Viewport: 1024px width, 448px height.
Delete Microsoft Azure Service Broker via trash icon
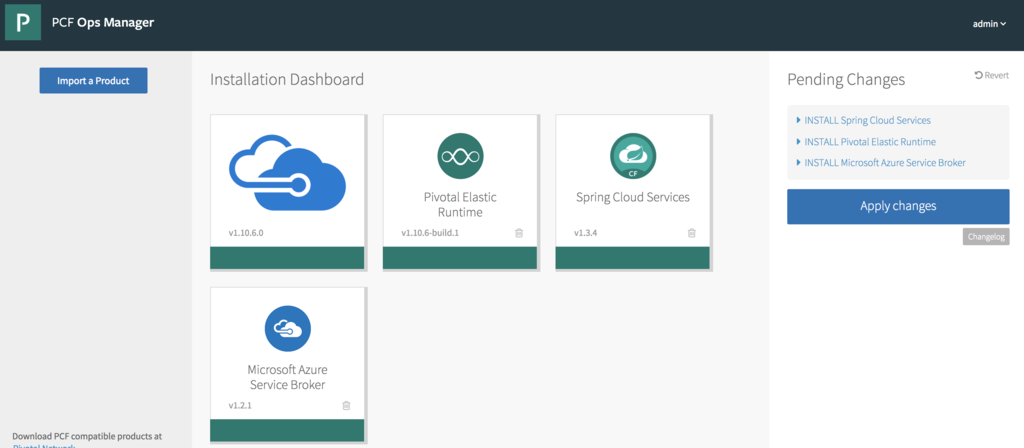pyautogui.click(x=346, y=406)
